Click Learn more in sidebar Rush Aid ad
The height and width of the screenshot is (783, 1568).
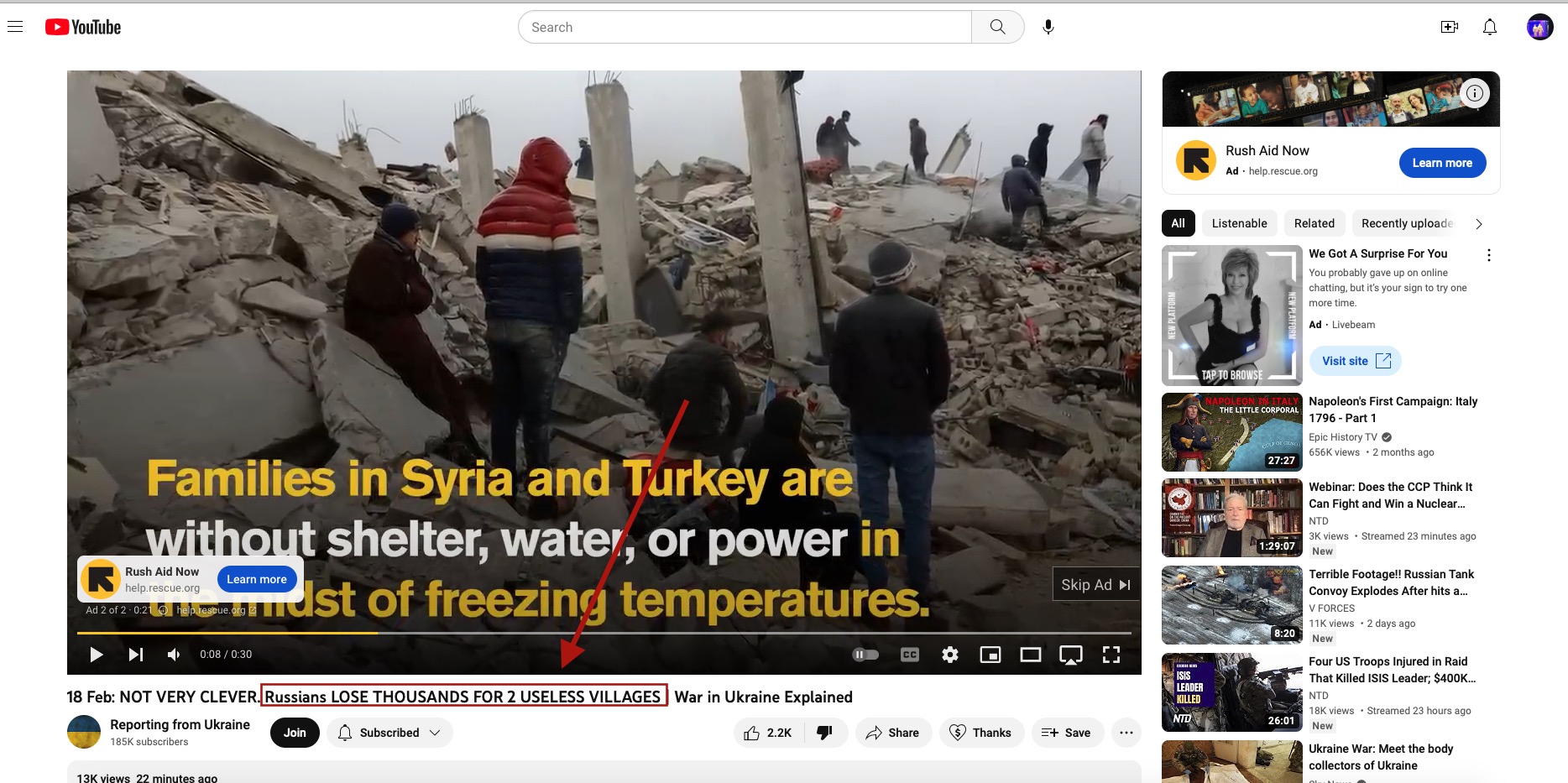(1442, 163)
